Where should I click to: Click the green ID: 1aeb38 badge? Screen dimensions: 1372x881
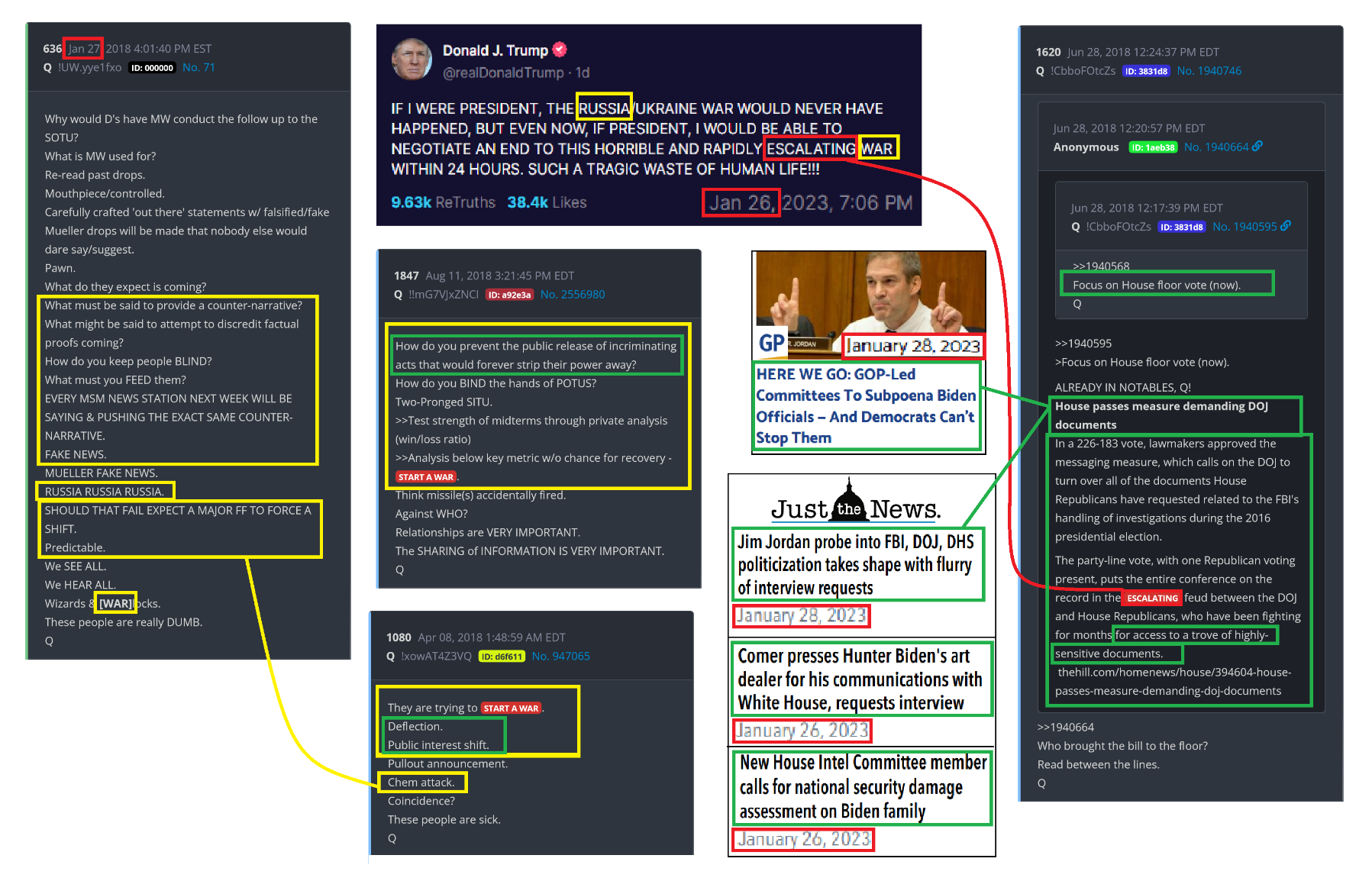(x=1153, y=147)
